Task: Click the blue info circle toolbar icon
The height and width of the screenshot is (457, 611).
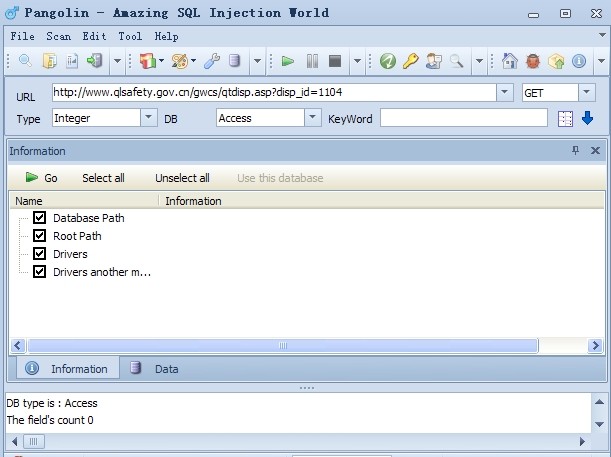Action: point(579,61)
